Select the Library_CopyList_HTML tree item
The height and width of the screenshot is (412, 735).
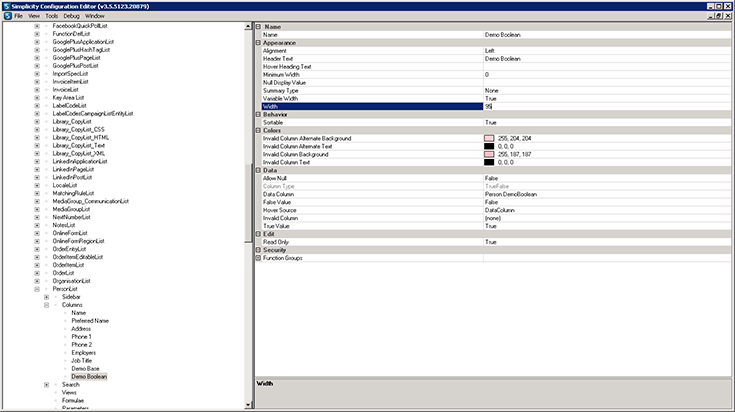click(x=81, y=137)
